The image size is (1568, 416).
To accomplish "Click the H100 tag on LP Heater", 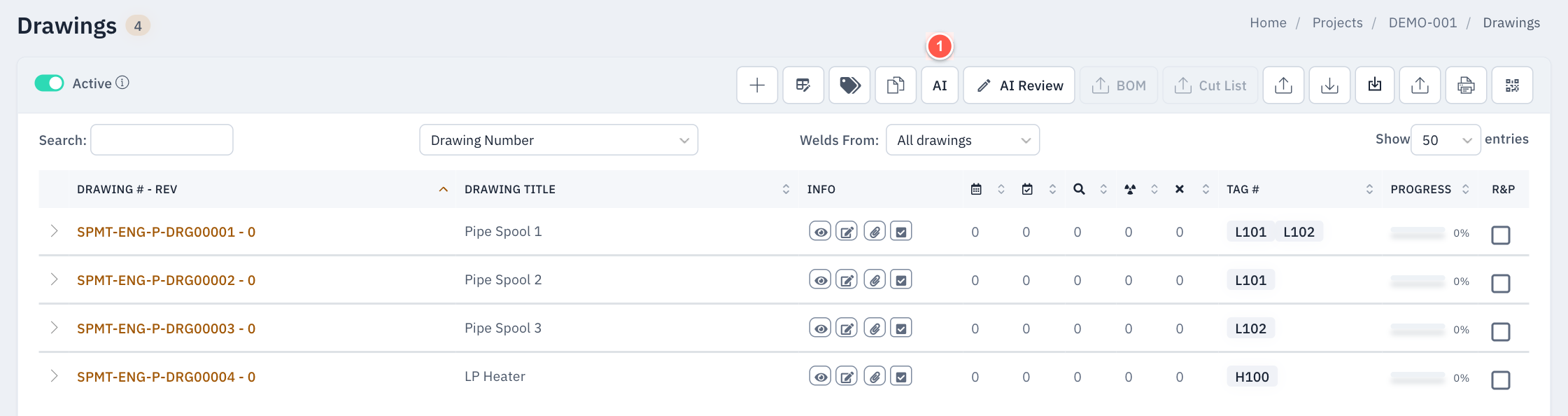I will point(1252,377).
